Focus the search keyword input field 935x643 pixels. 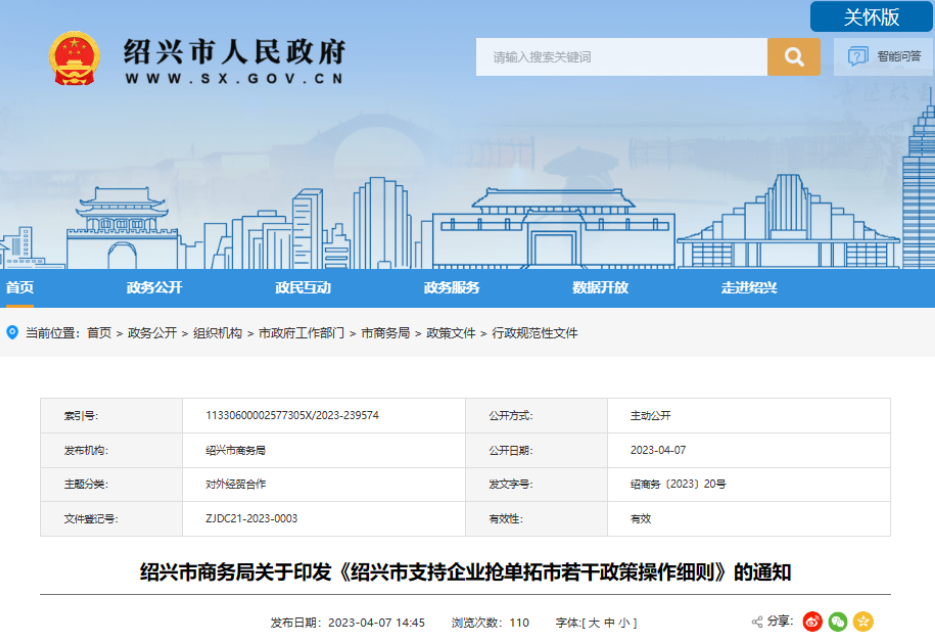point(622,57)
